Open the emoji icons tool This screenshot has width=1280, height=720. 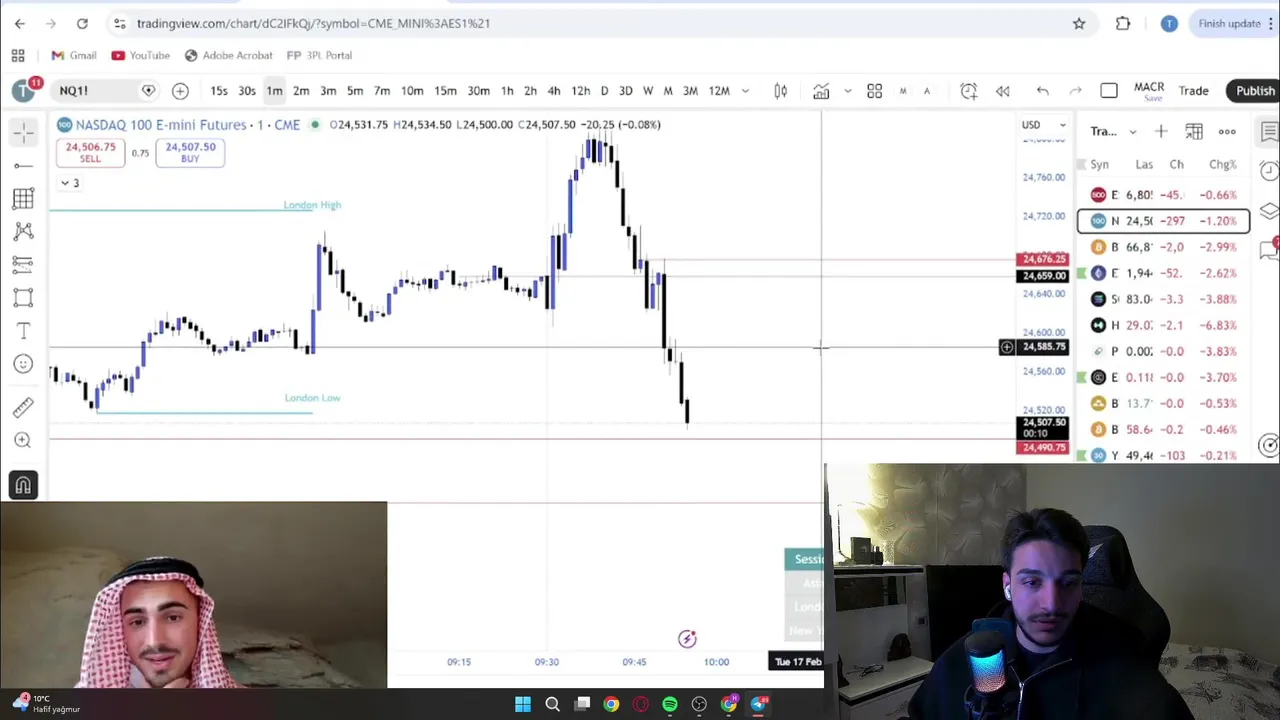click(23, 364)
